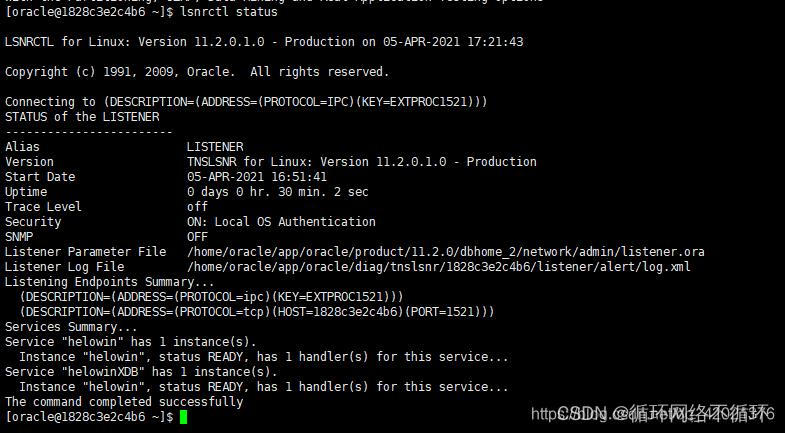
Task: Click the "Connecting to (DESCRIPTION=..." line
Action: coord(246,102)
